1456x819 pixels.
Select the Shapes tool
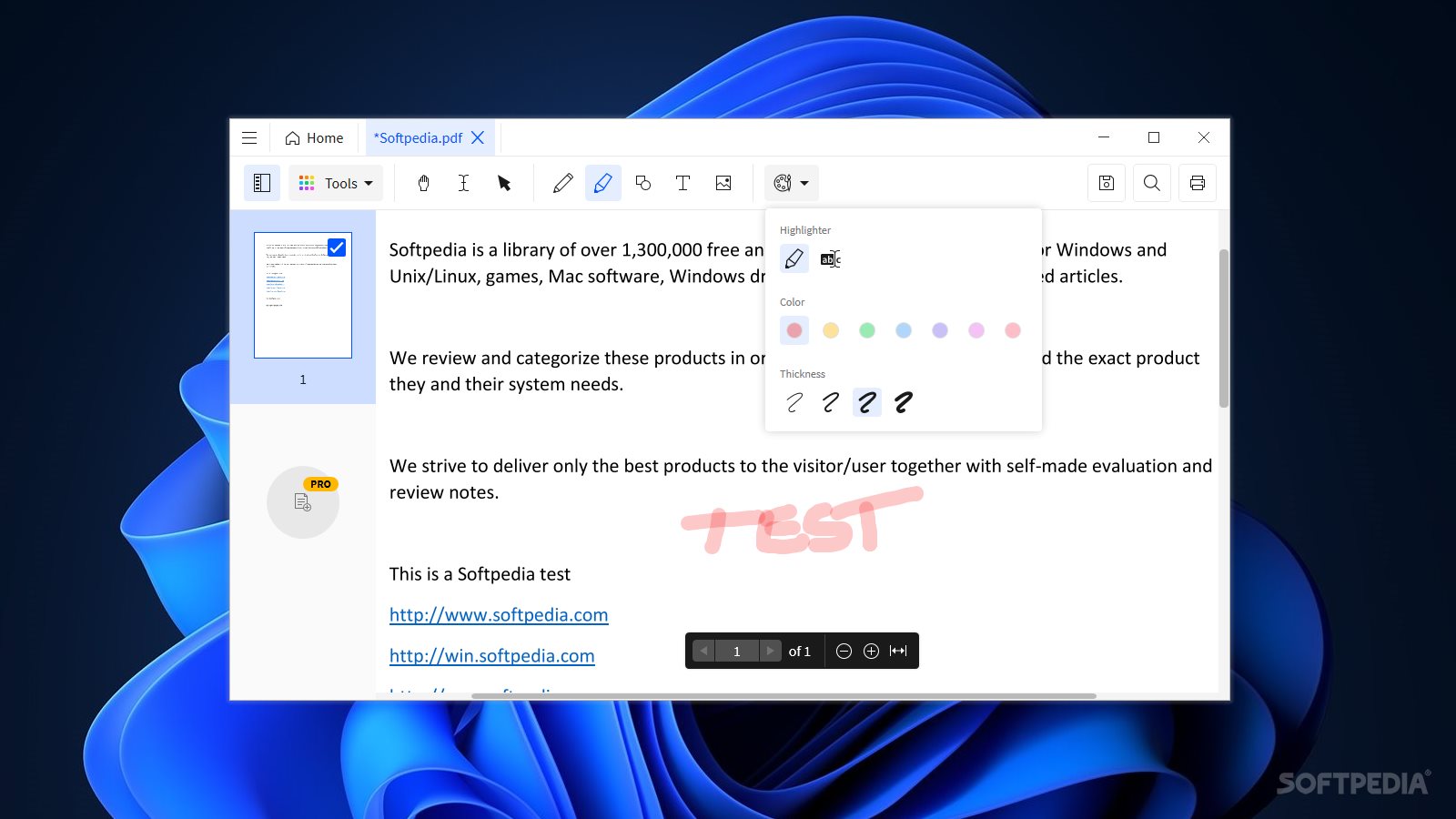click(643, 183)
